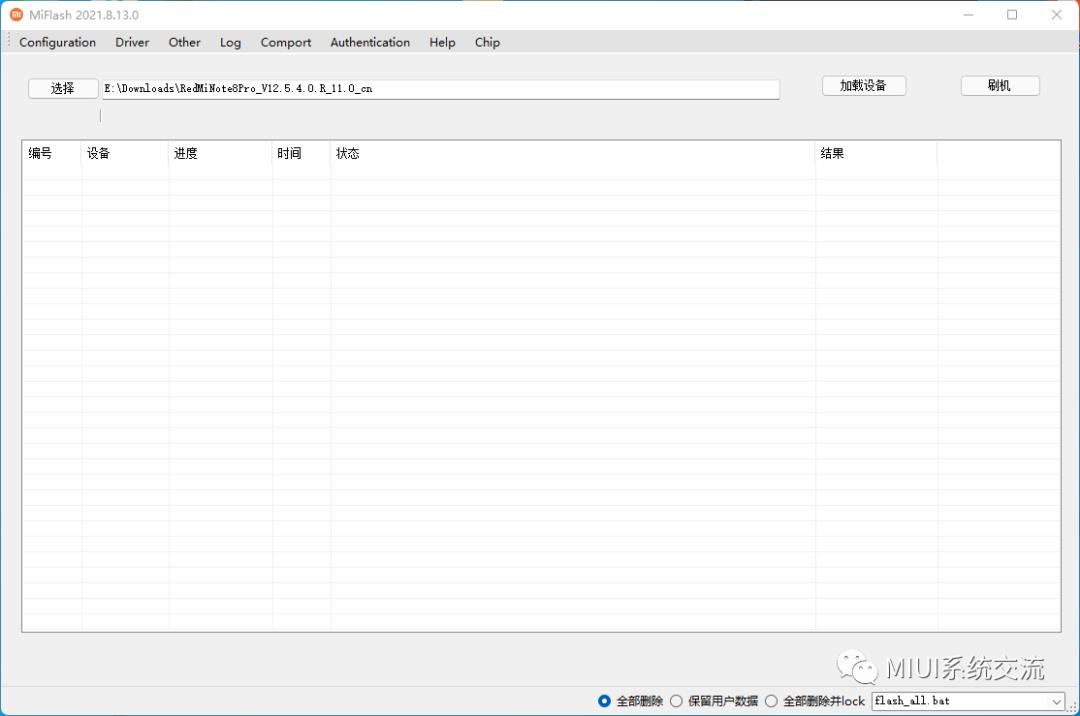
Task: Open the Log menu
Action: 230,42
